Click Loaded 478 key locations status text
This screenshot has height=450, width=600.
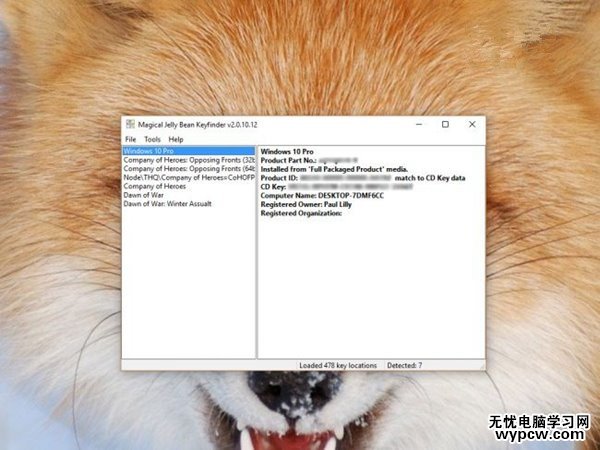pos(338,365)
